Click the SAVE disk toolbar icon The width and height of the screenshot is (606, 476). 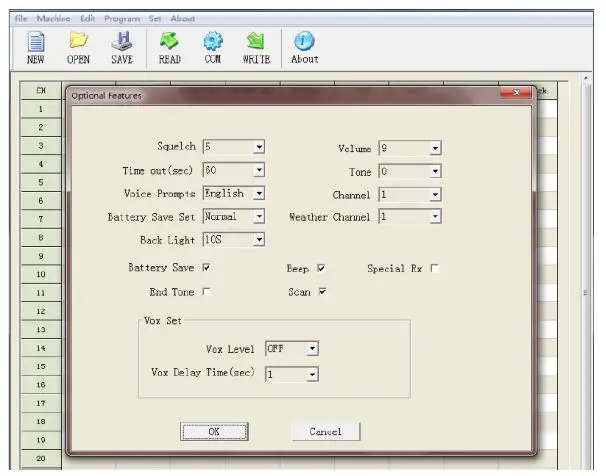122,48
